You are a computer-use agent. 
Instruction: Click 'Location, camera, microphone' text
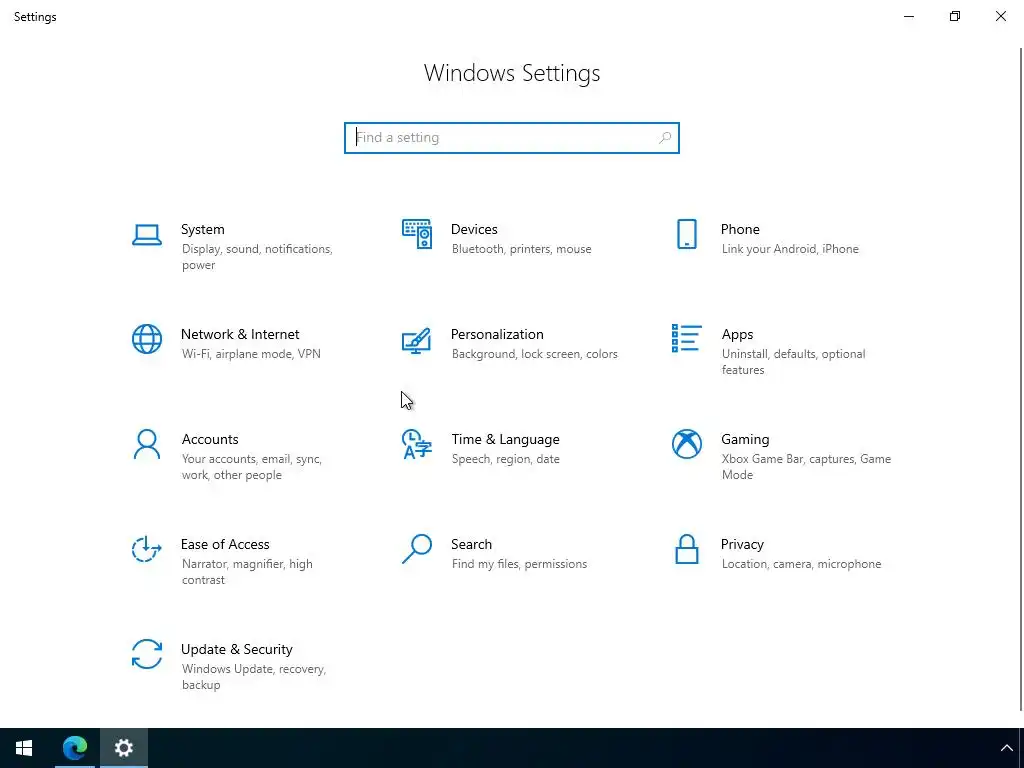[x=801, y=564]
